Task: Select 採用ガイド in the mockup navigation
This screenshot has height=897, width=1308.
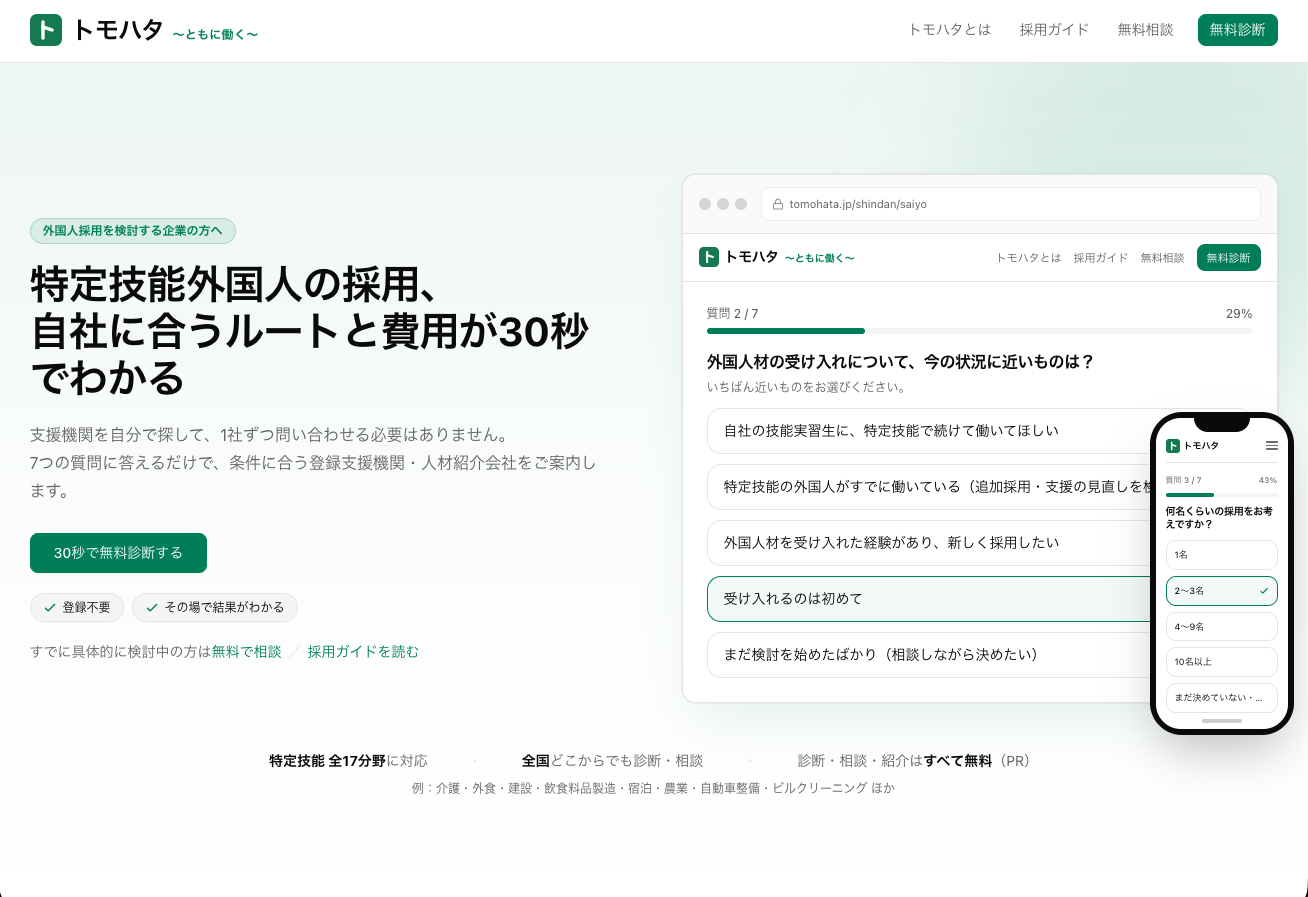Action: click(x=1100, y=258)
